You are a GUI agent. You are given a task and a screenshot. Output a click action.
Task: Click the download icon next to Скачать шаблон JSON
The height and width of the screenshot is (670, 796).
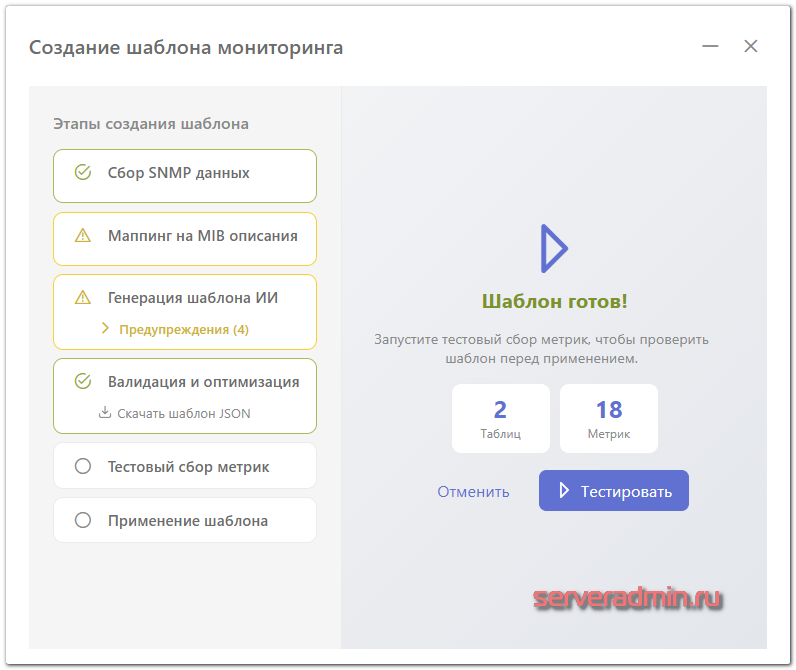tap(105, 412)
